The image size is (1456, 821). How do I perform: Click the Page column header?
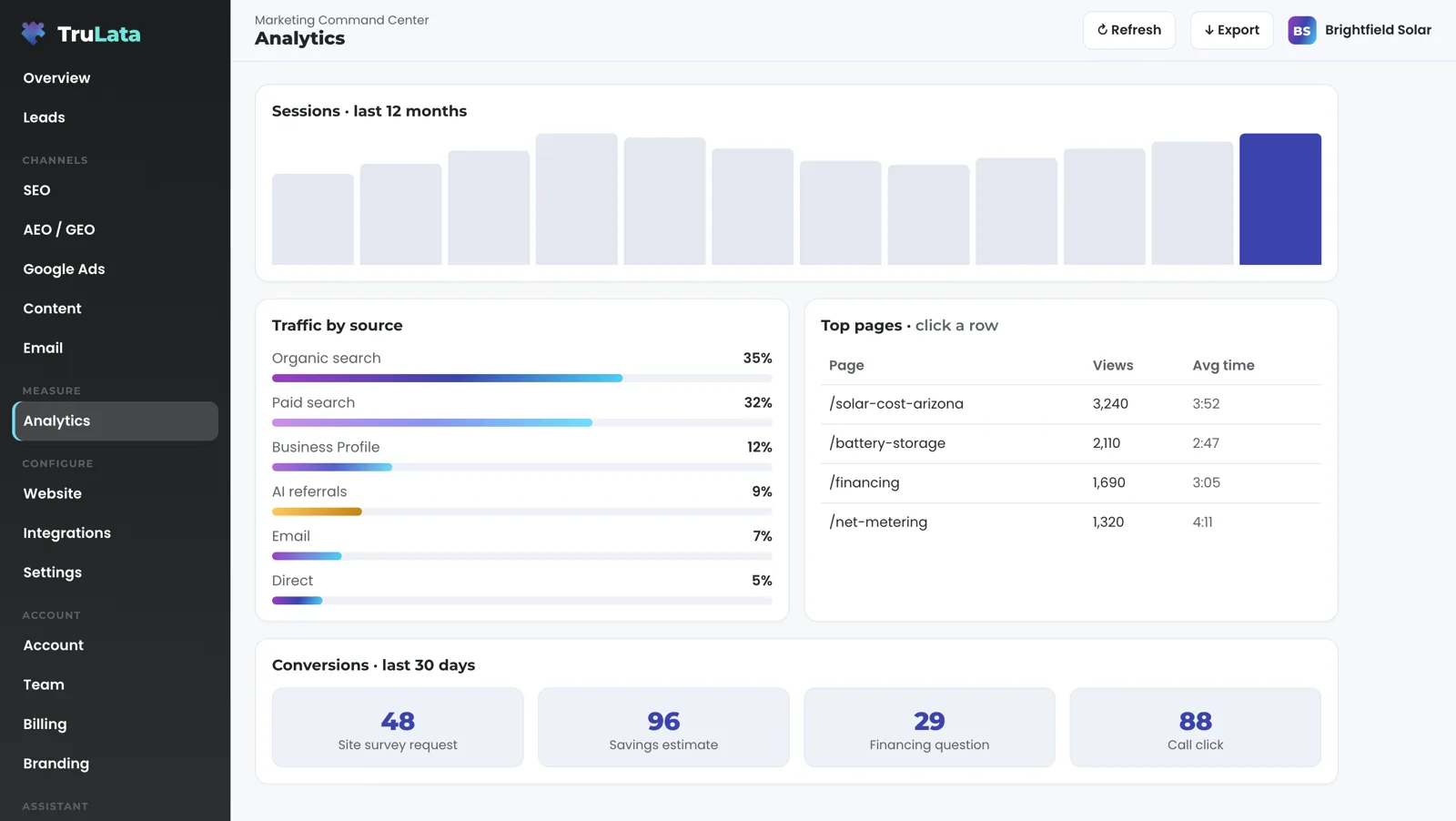pyautogui.click(x=846, y=365)
